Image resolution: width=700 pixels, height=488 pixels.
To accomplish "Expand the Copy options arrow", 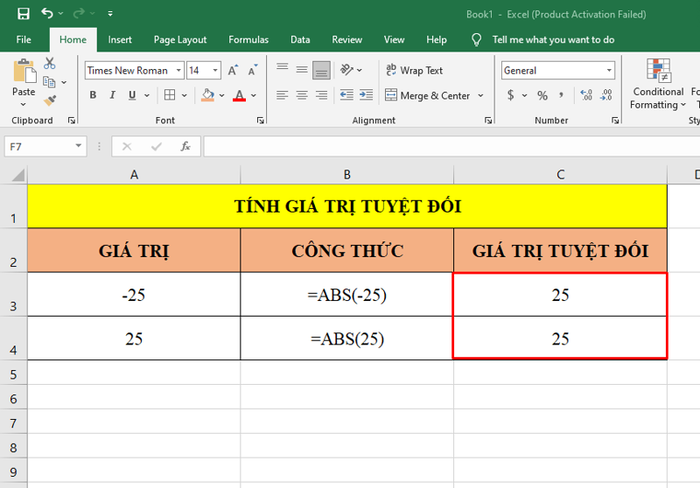I will (x=64, y=82).
